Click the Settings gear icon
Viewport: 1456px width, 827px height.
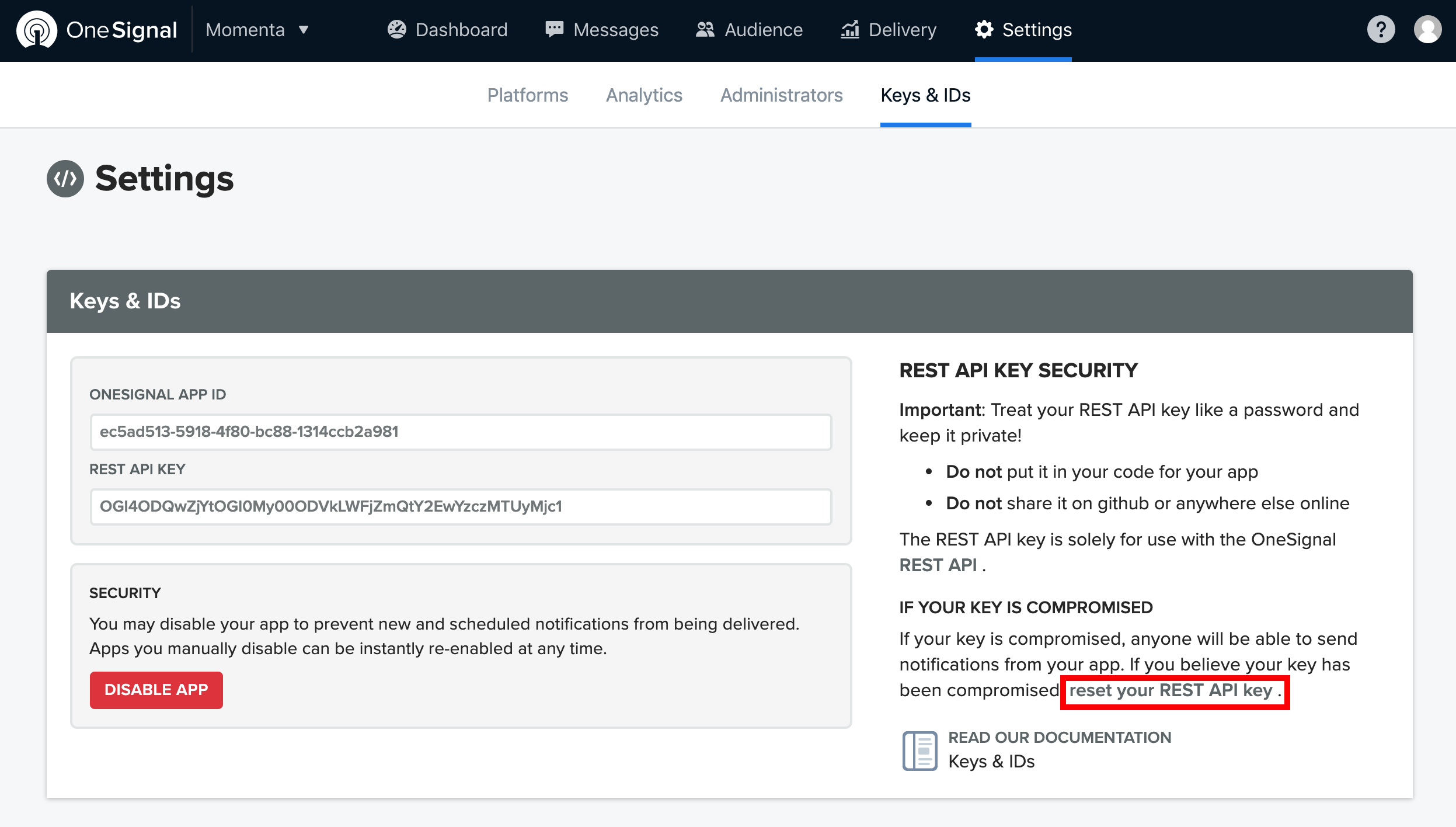click(x=984, y=30)
